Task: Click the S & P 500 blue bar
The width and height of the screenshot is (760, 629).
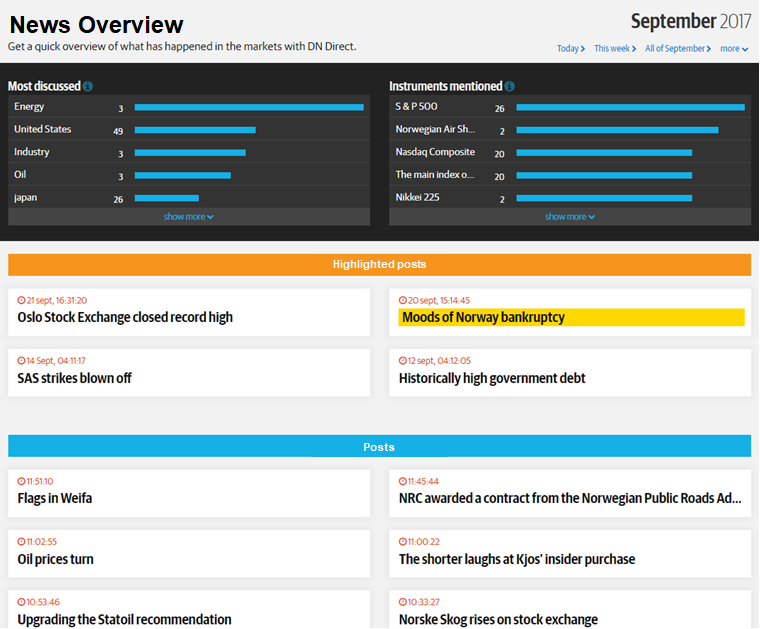Action: [x=631, y=107]
